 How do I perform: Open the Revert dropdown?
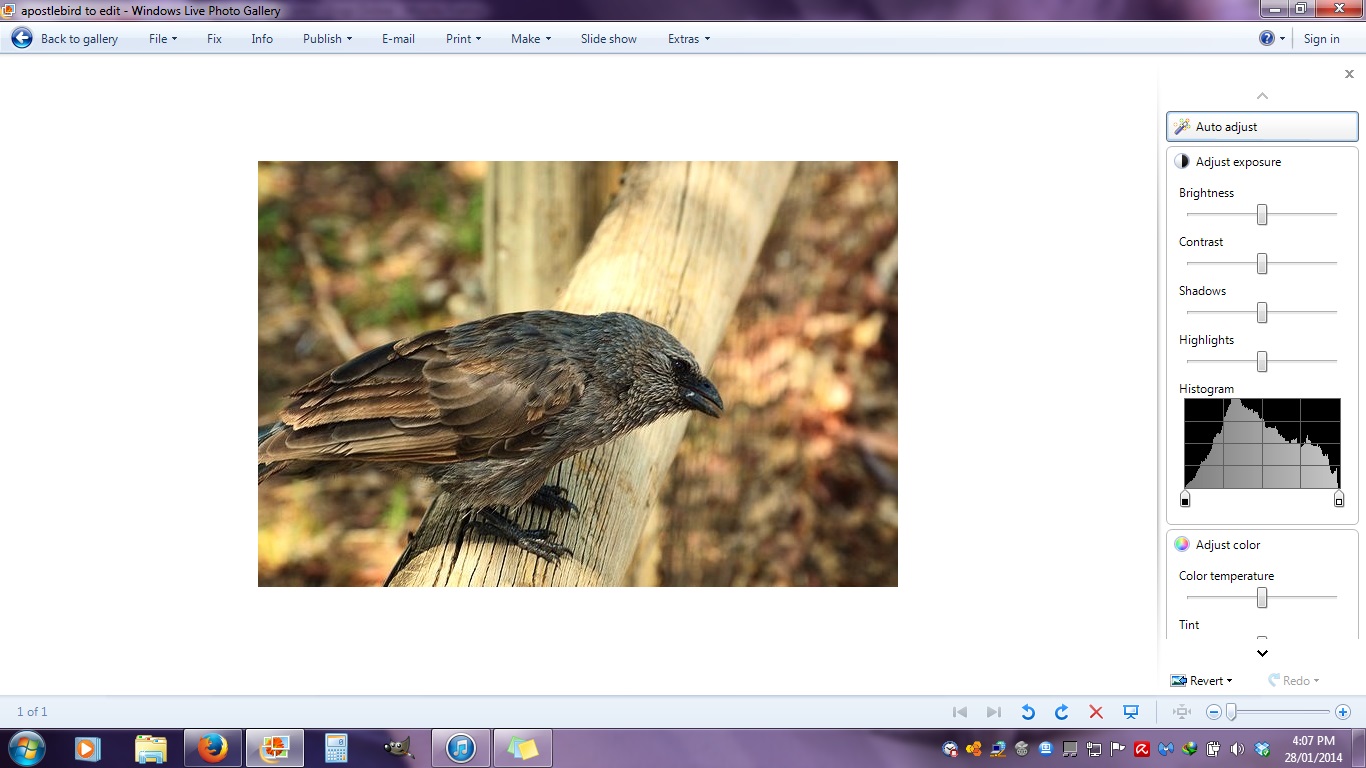pyautogui.click(x=1201, y=681)
